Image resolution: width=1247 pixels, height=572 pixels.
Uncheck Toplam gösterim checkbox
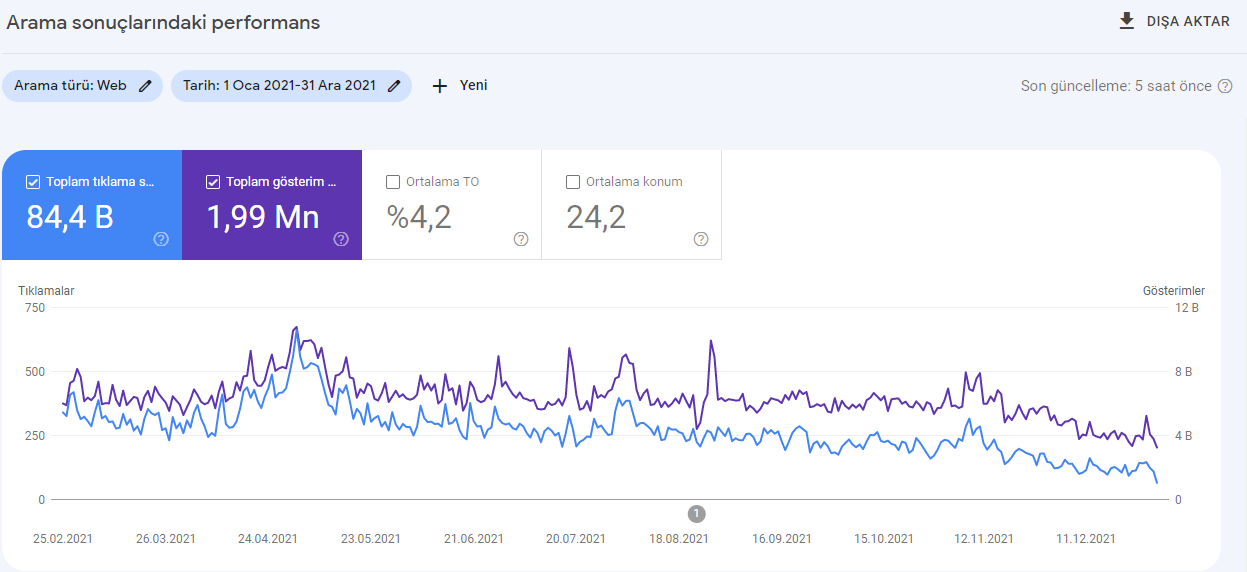[x=213, y=182]
